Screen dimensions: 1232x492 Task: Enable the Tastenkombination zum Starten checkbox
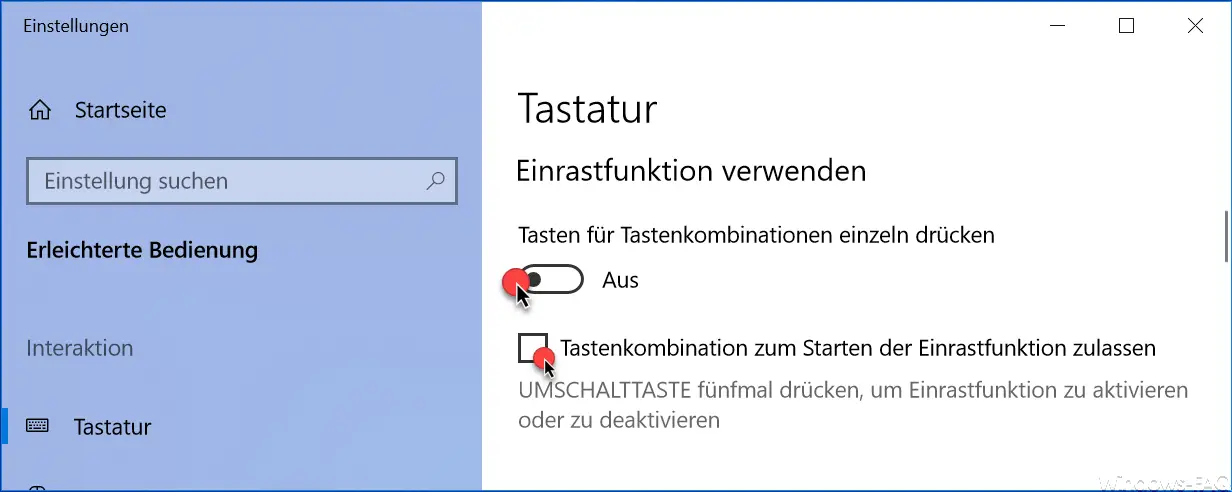[x=533, y=348]
